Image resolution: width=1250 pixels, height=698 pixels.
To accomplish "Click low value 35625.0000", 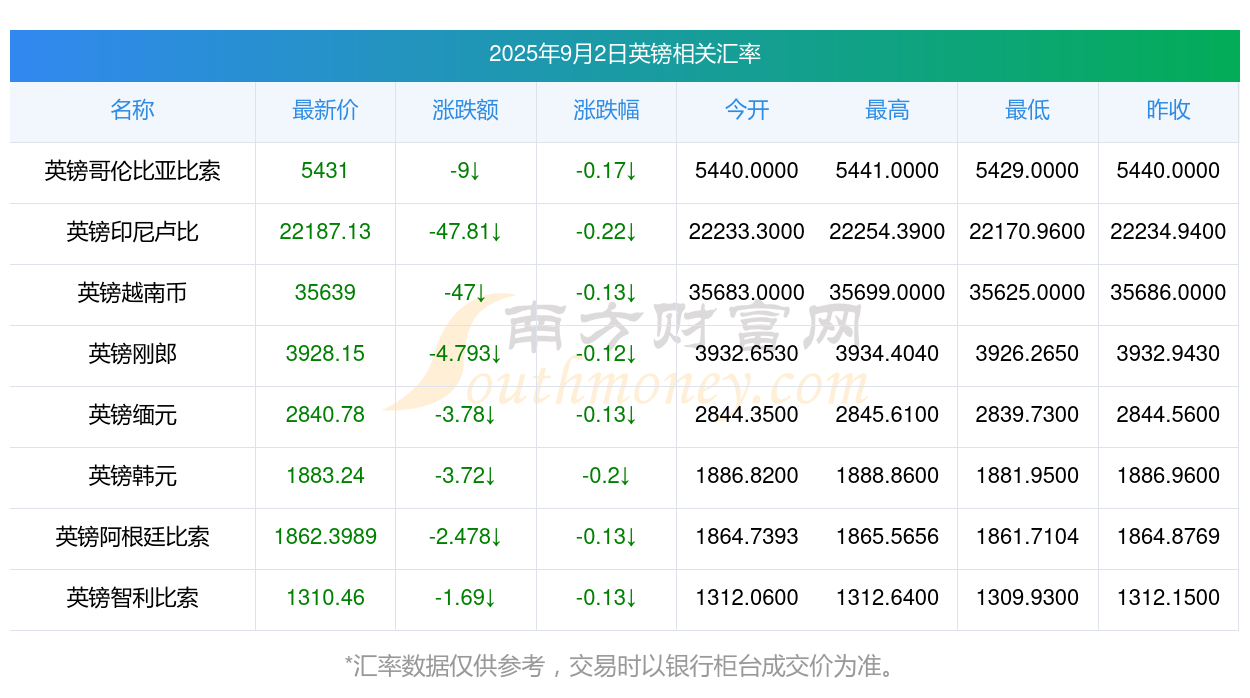I will pyautogui.click(x=1027, y=293).
